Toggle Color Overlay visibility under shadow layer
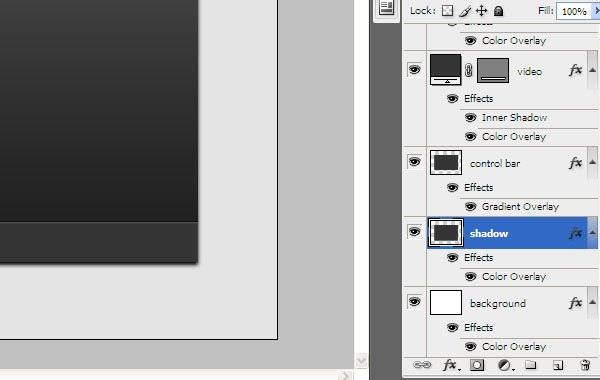Screen dimensions: 600x380 point(470,276)
